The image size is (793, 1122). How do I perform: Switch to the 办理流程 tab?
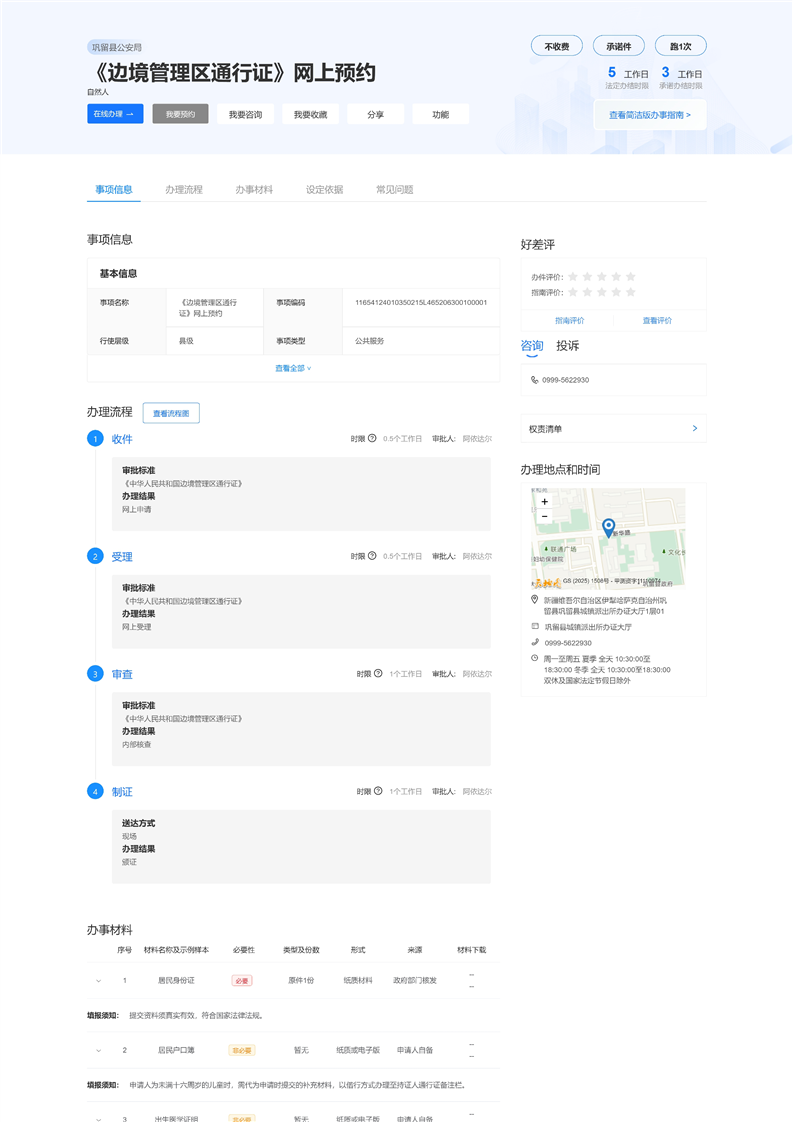pyautogui.click(x=184, y=189)
